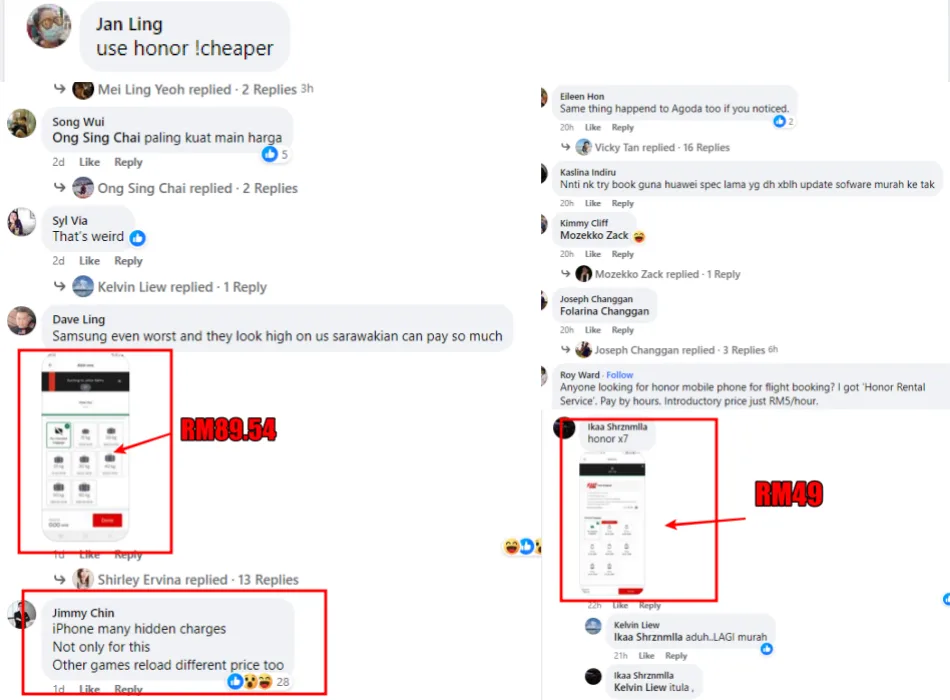Click the like reaction icon on Song Wui's comment

click(x=270, y=154)
